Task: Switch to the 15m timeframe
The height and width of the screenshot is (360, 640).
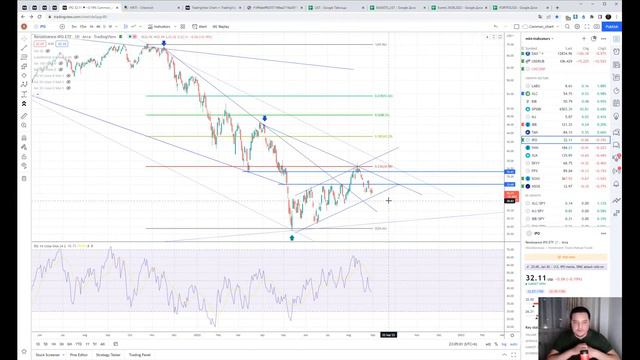Action: (83, 27)
